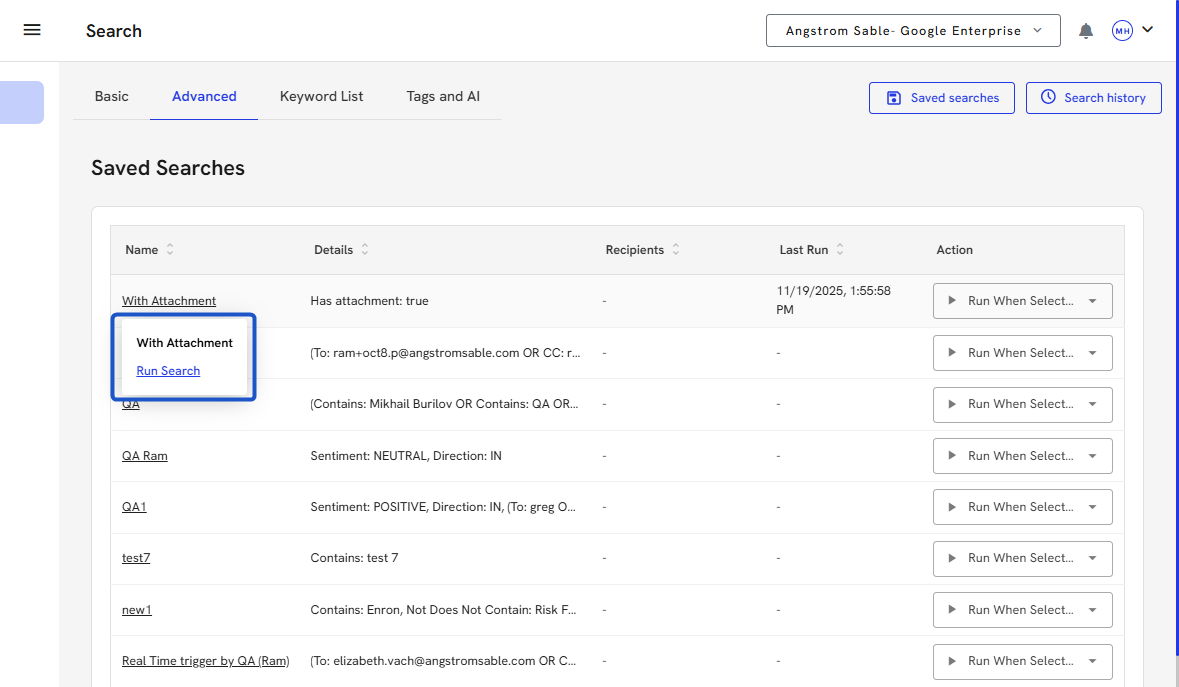1179x687 pixels.
Task: Open the Tags and AI tab
Action: 443,97
